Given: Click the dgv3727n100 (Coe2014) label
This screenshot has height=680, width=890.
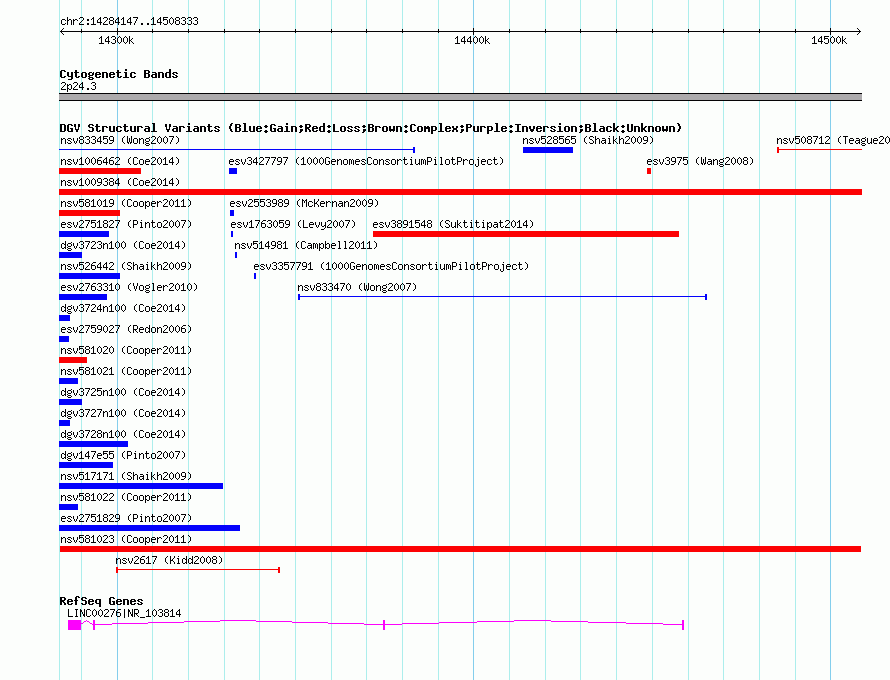Looking at the screenshot, I should (123, 413).
